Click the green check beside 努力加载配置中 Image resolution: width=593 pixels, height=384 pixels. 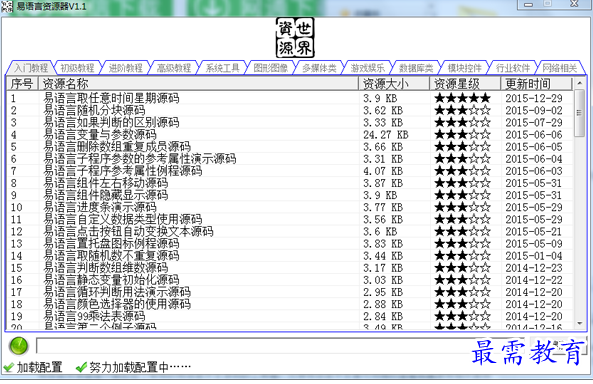click(x=81, y=367)
